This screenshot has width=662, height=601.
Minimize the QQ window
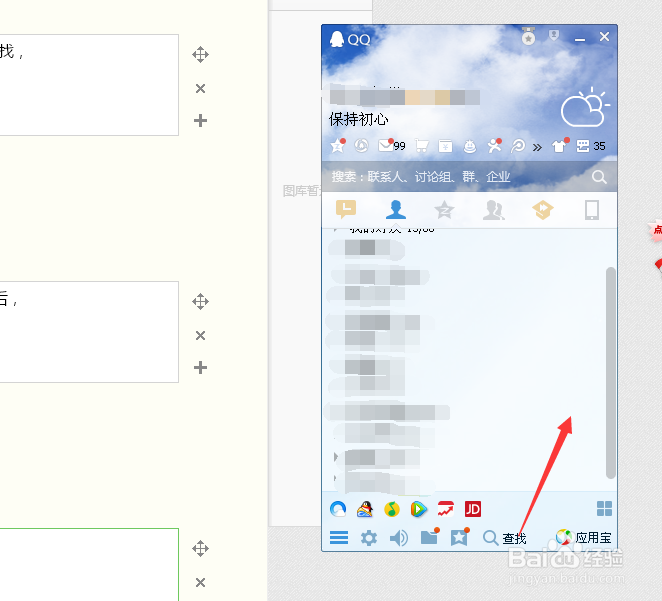(x=580, y=39)
